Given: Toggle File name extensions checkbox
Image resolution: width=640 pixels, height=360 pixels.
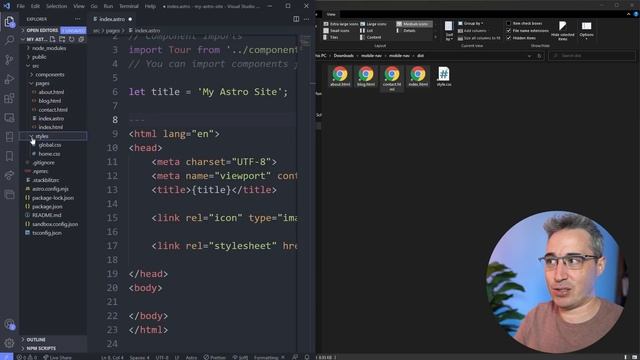Looking at the screenshot, I should tap(509, 31).
